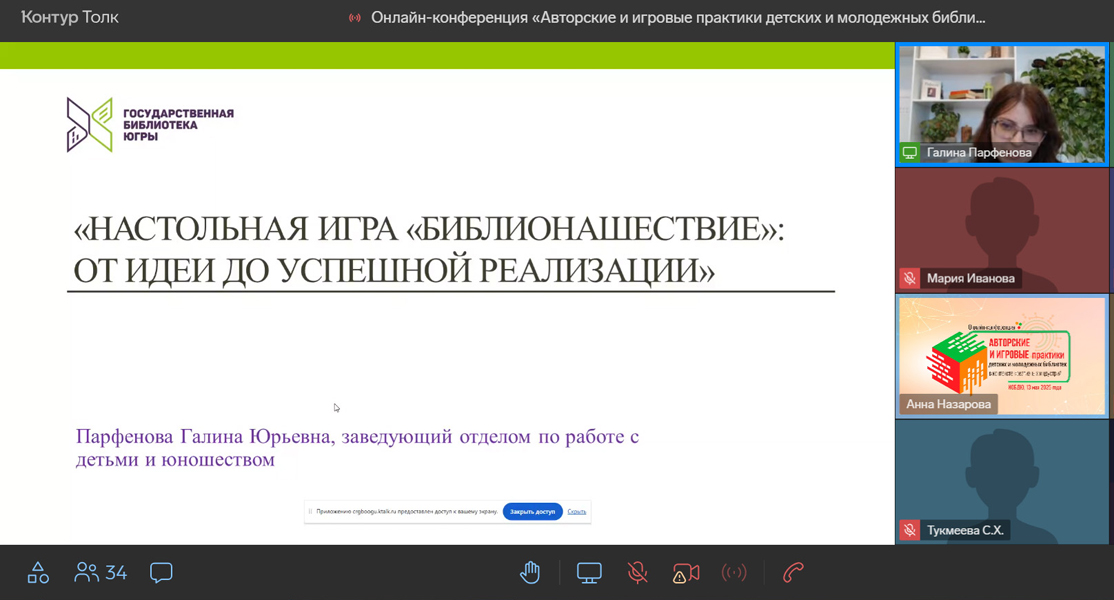Screen dimensions: 1114x600
Task: Open the apps and shapes menu icon
Action: pos(38,573)
